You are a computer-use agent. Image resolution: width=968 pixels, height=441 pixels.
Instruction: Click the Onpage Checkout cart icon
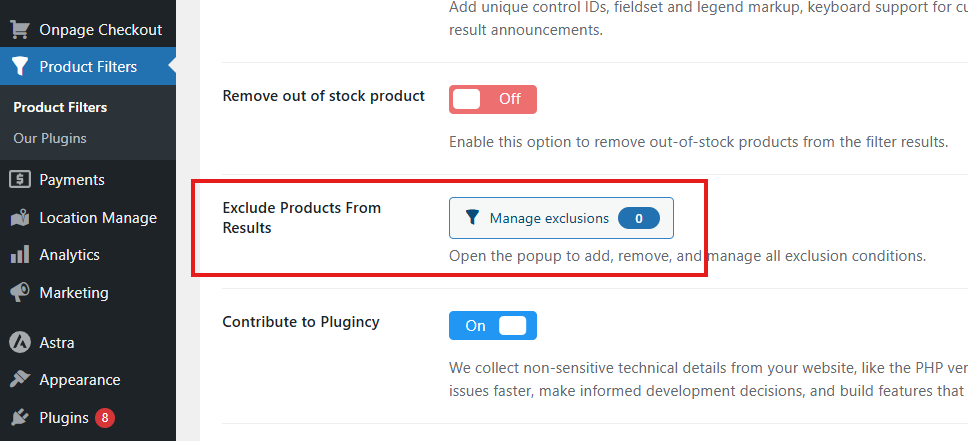[19, 29]
